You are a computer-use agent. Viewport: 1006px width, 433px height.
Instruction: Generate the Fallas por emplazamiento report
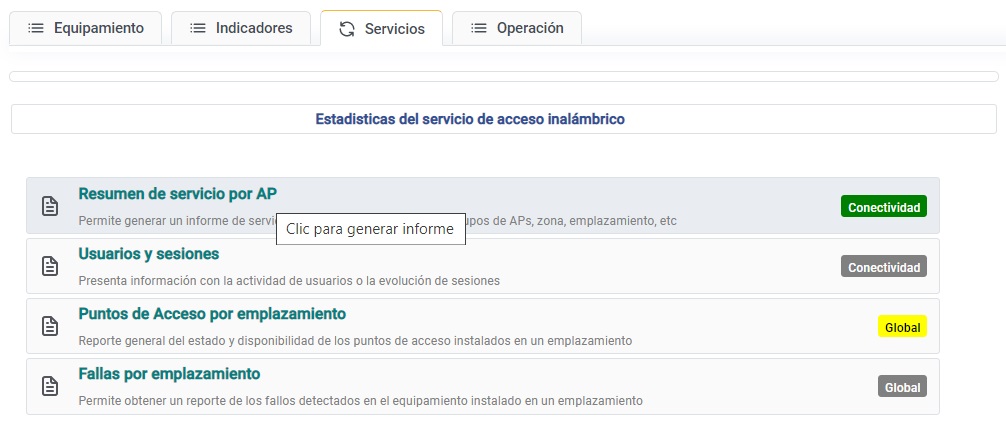[169, 374]
